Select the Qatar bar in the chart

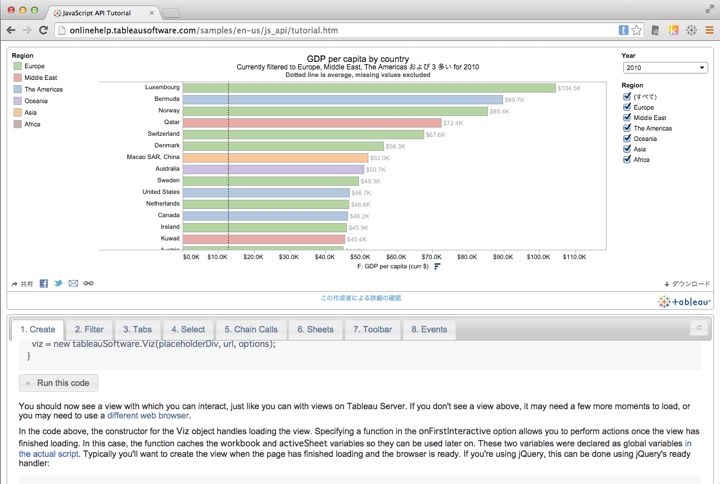(312, 123)
